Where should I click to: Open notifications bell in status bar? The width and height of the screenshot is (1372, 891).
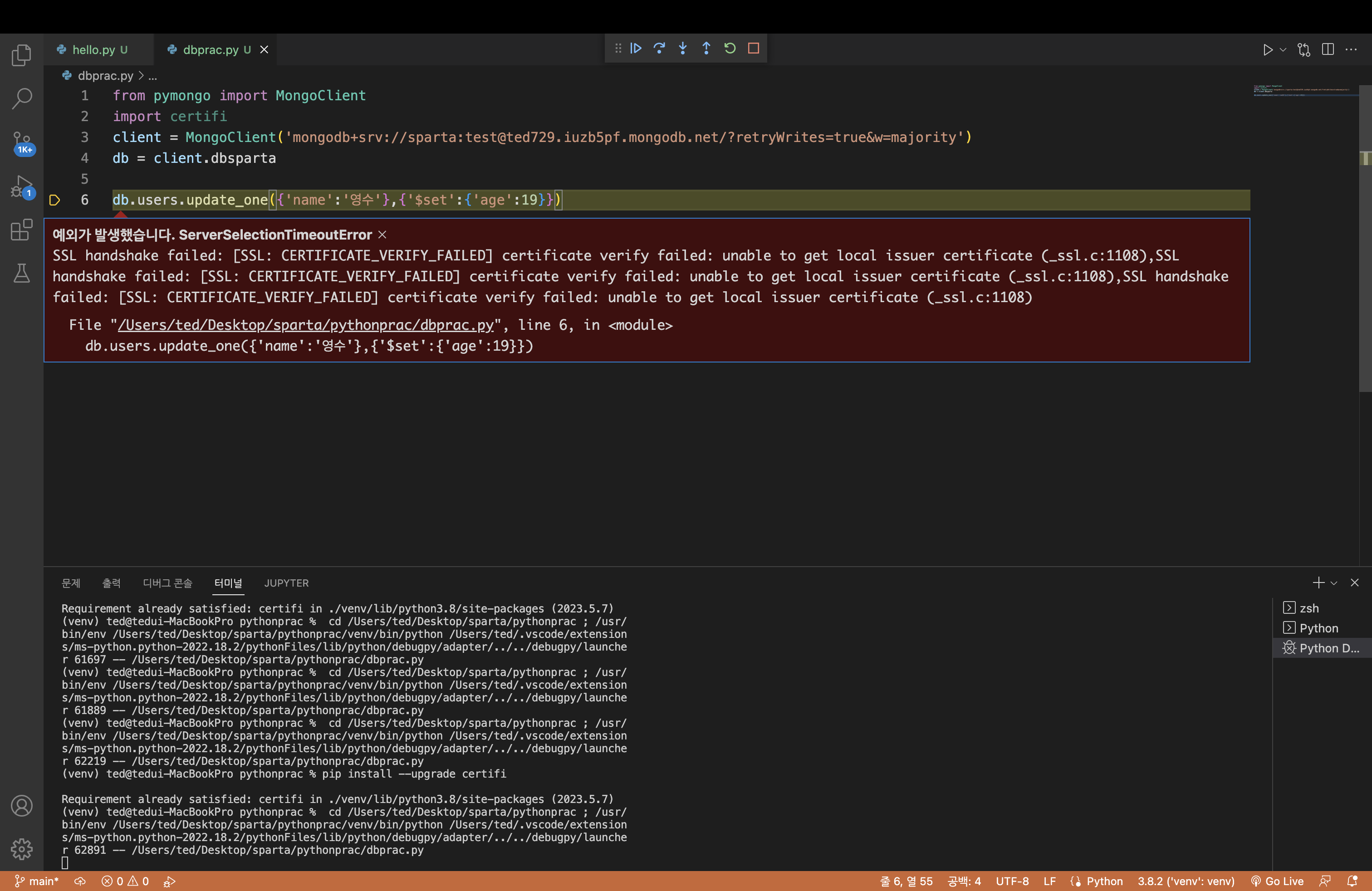pyautogui.click(x=1352, y=881)
